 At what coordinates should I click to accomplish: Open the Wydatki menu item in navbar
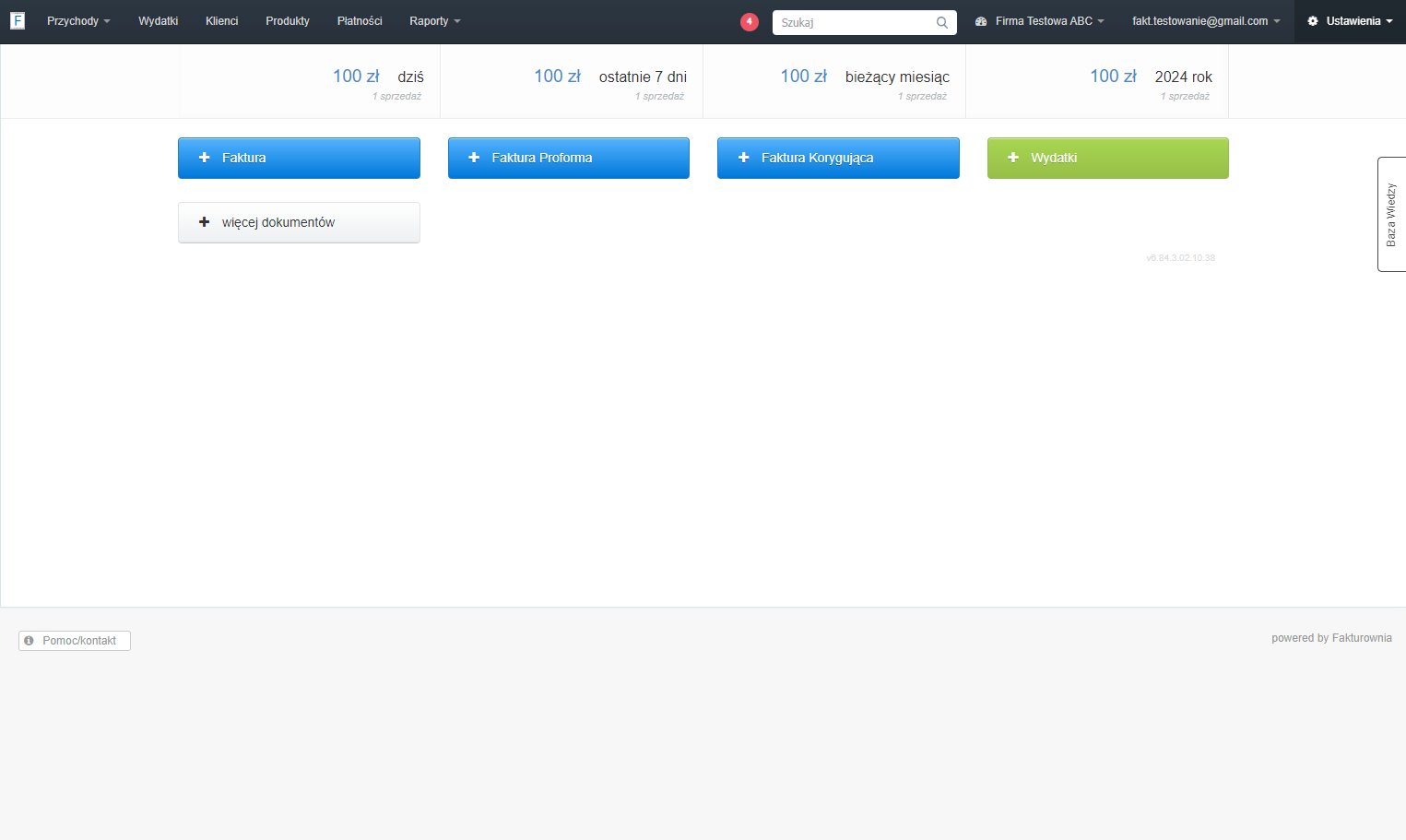click(x=158, y=21)
